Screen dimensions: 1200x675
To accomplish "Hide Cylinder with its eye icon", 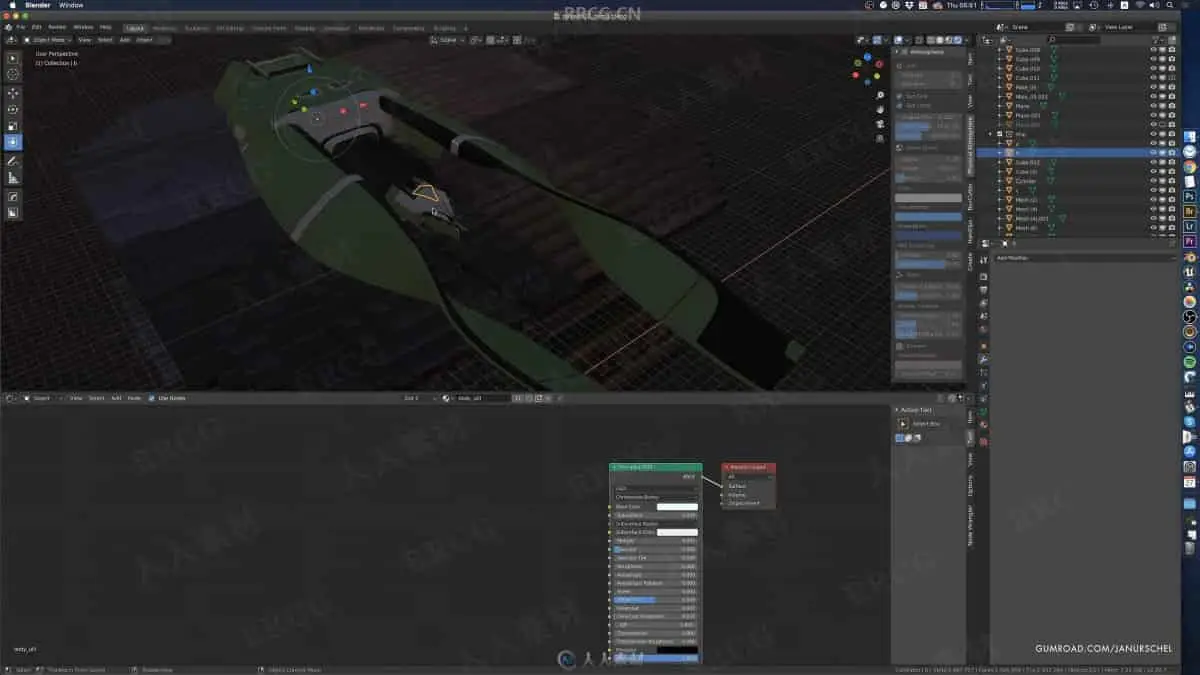I will (x=1153, y=181).
